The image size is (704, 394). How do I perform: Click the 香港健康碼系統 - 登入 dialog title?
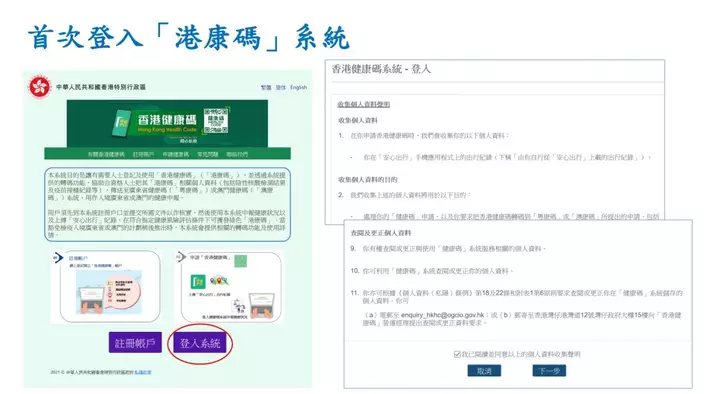(381, 69)
